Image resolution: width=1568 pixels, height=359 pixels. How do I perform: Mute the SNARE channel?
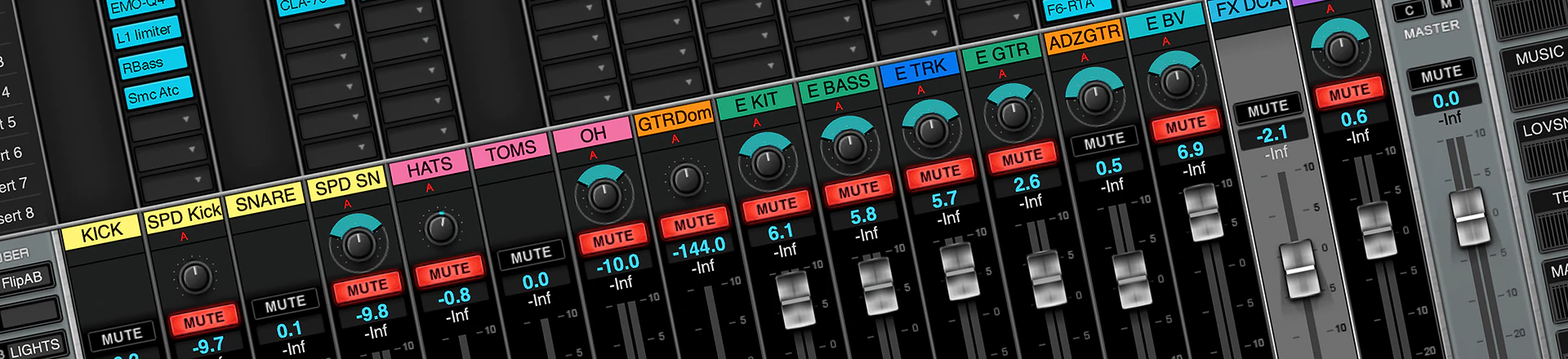[x=285, y=304]
